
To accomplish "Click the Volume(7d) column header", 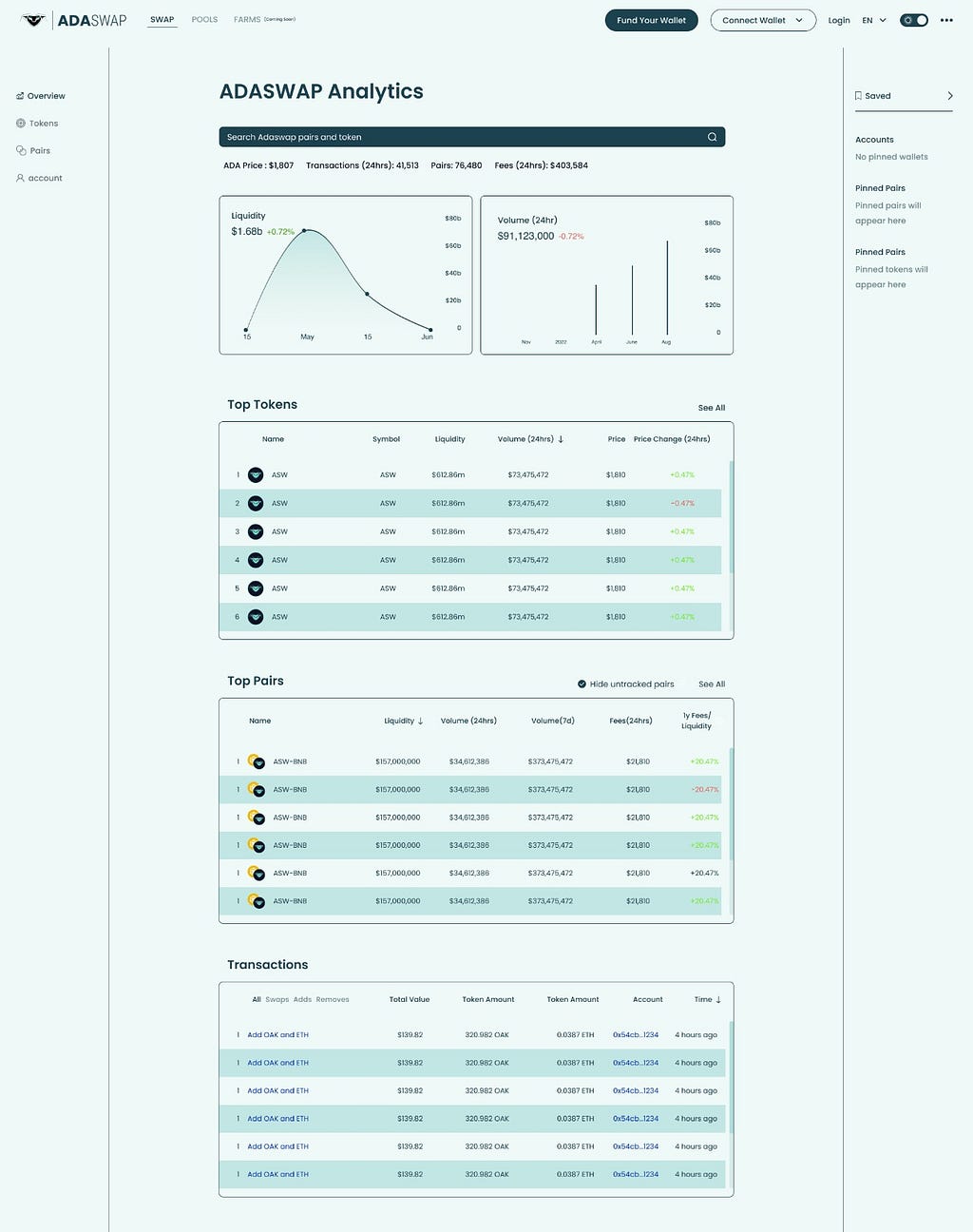I will pyautogui.click(x=553, y=721).
